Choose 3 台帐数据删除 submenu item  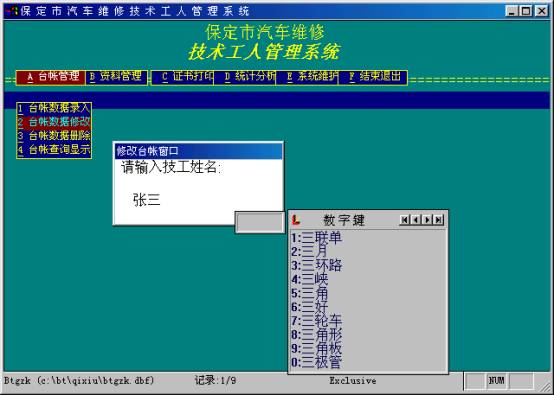click(54, 136)
